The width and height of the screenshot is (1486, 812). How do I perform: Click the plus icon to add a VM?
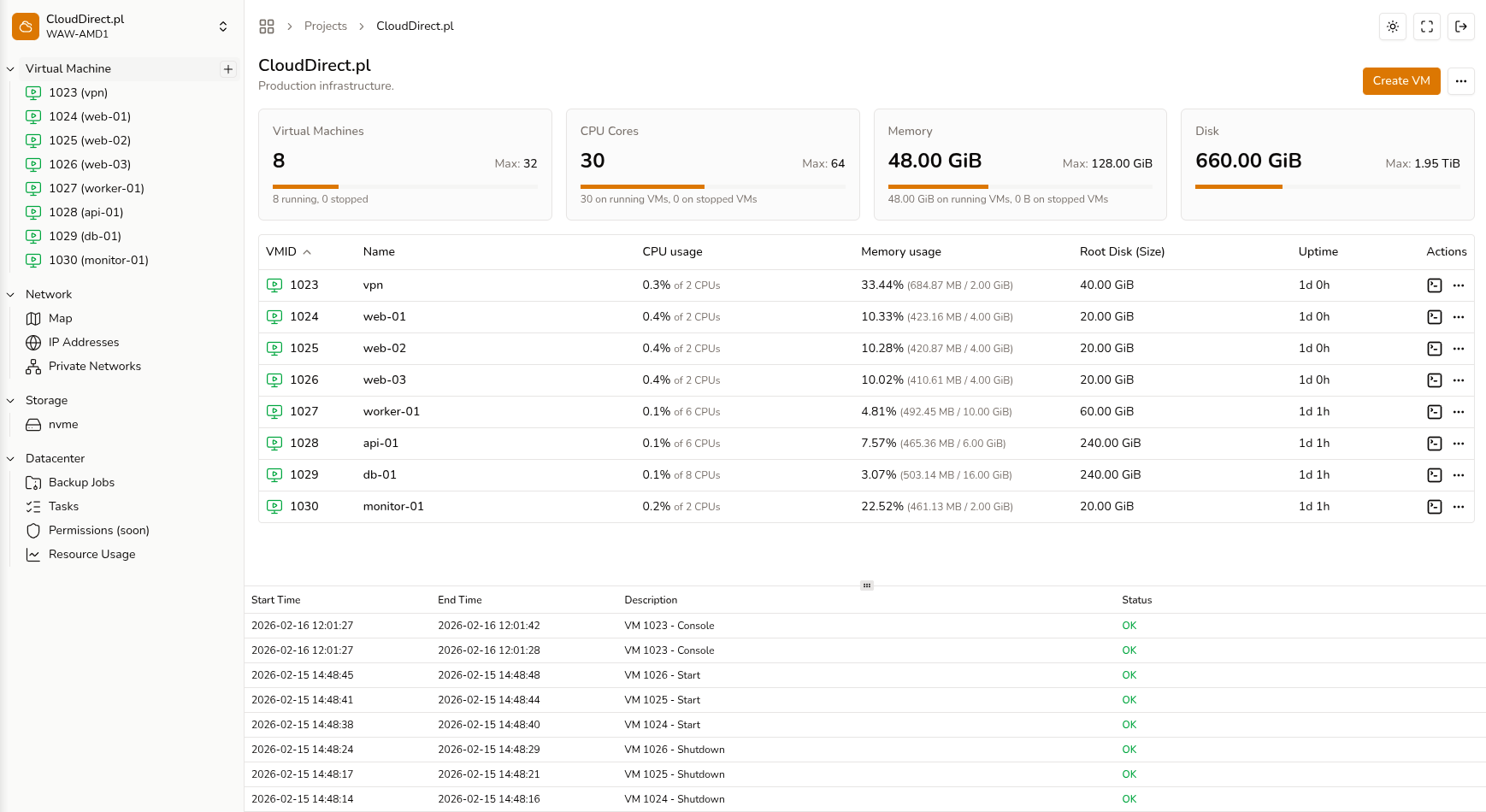[x=227, y=68]
